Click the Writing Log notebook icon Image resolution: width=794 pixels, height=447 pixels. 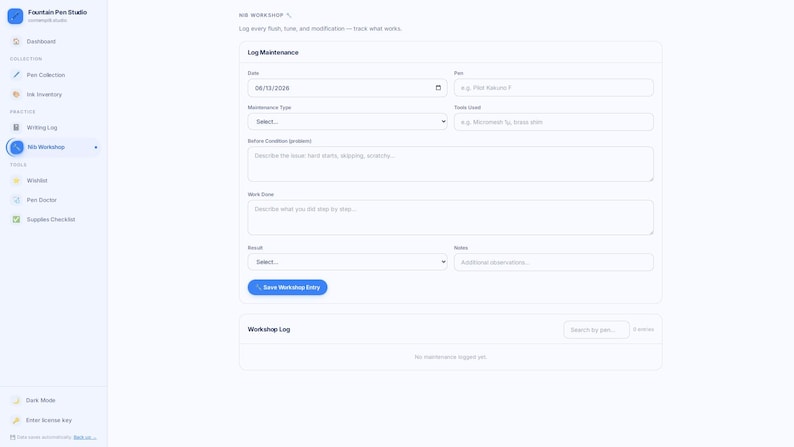pos(16,128)
